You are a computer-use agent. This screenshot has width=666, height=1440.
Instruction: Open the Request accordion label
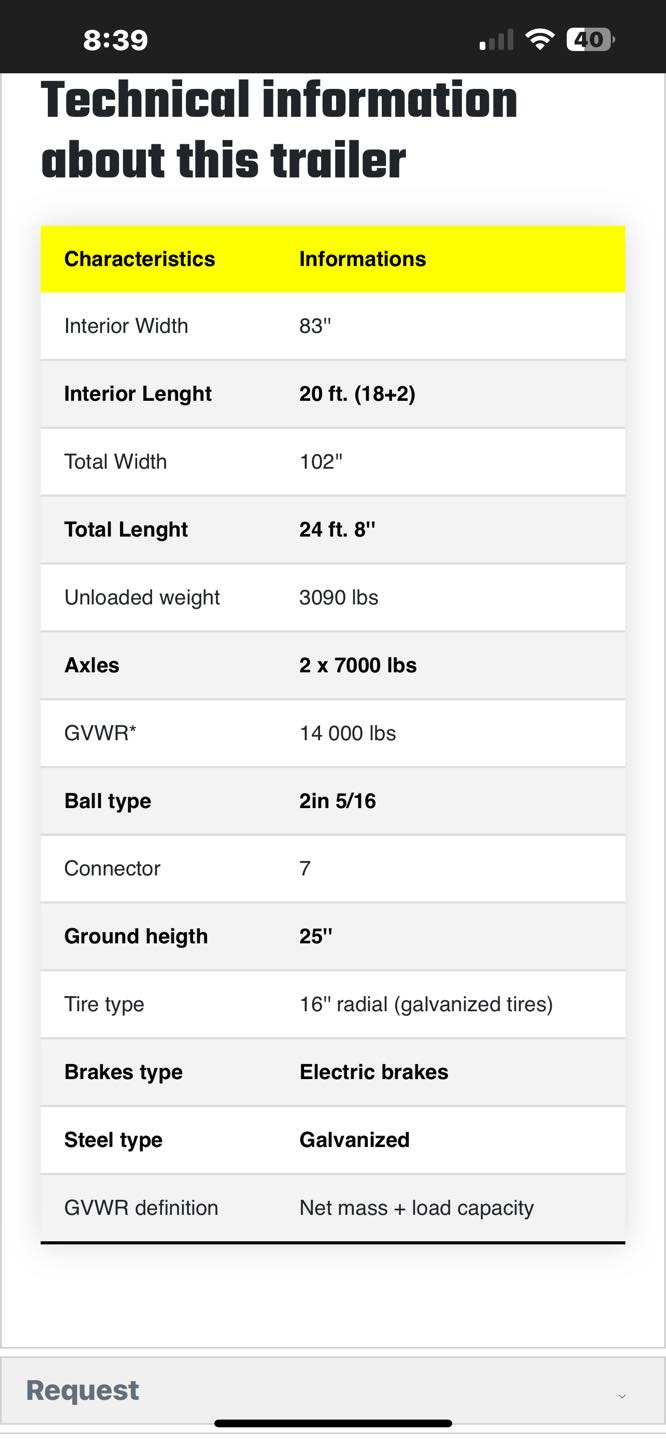coord(82,1390)
